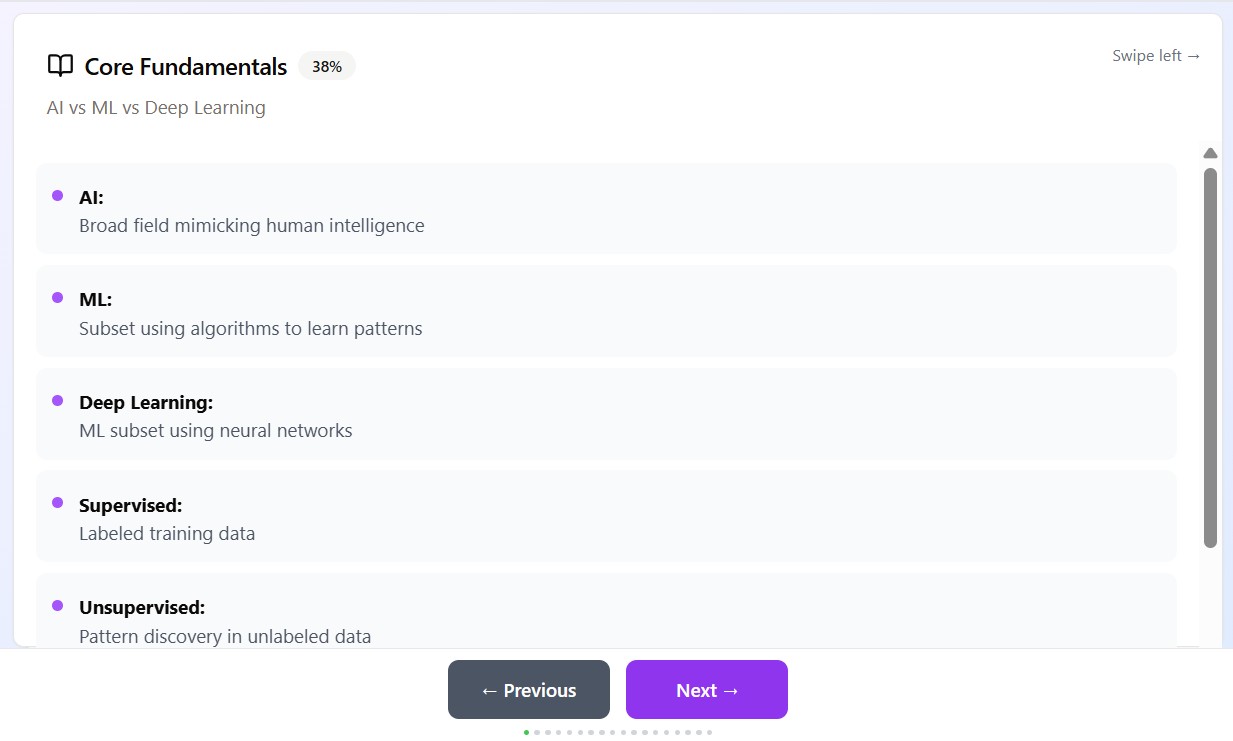Click the purple bullet next to ML

click(57, 298)
